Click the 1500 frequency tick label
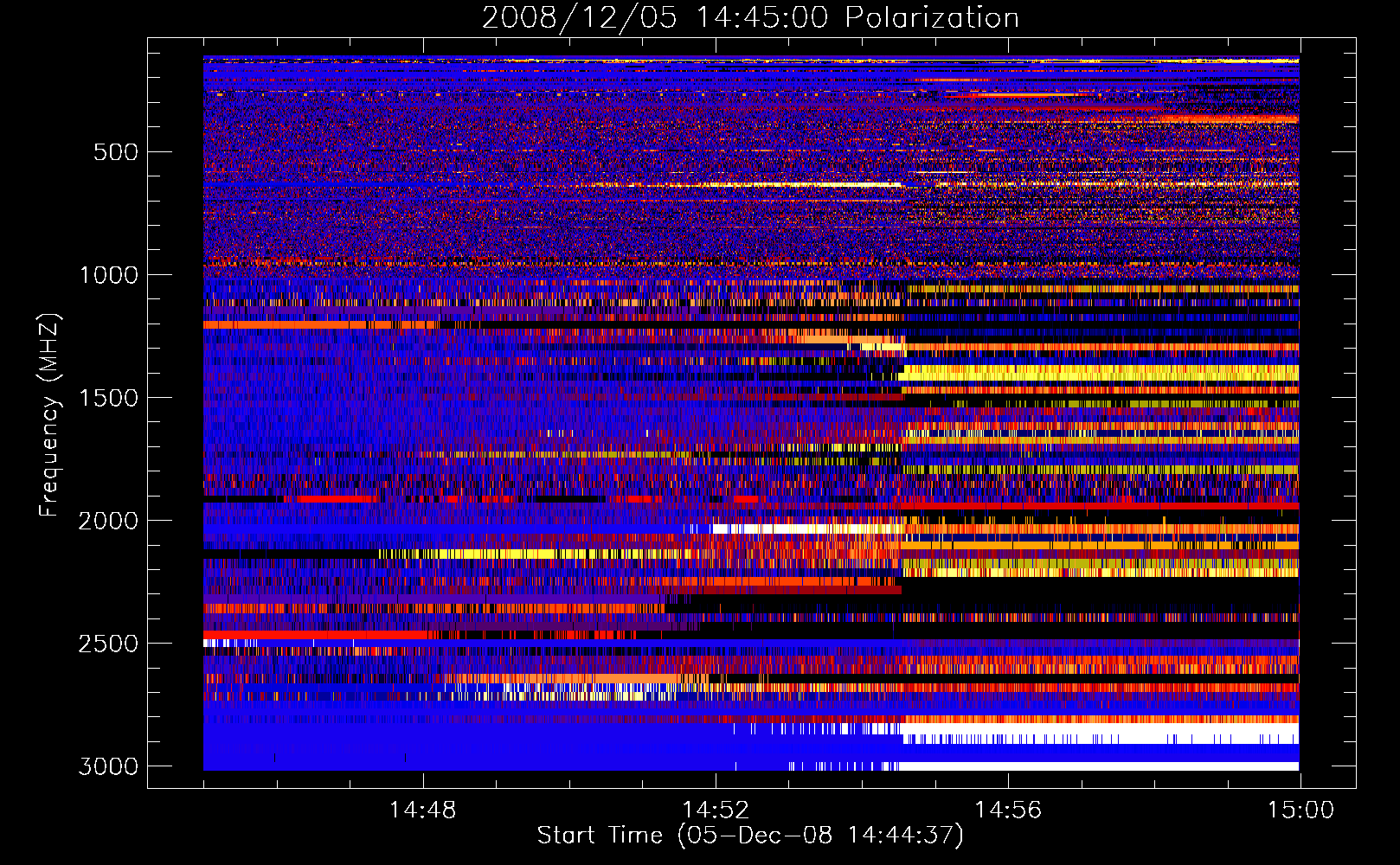 click(x=108, y=398)
